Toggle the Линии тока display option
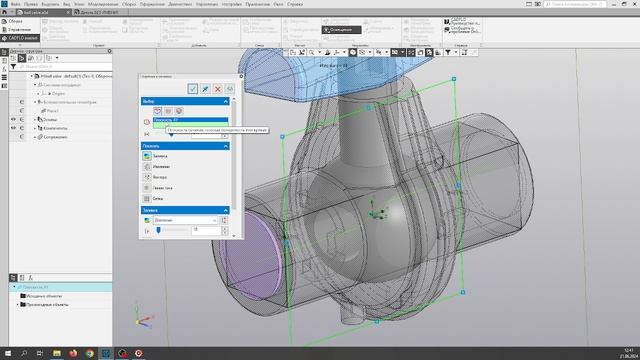Screen dimensions: 640x360 tap(147, 188)
